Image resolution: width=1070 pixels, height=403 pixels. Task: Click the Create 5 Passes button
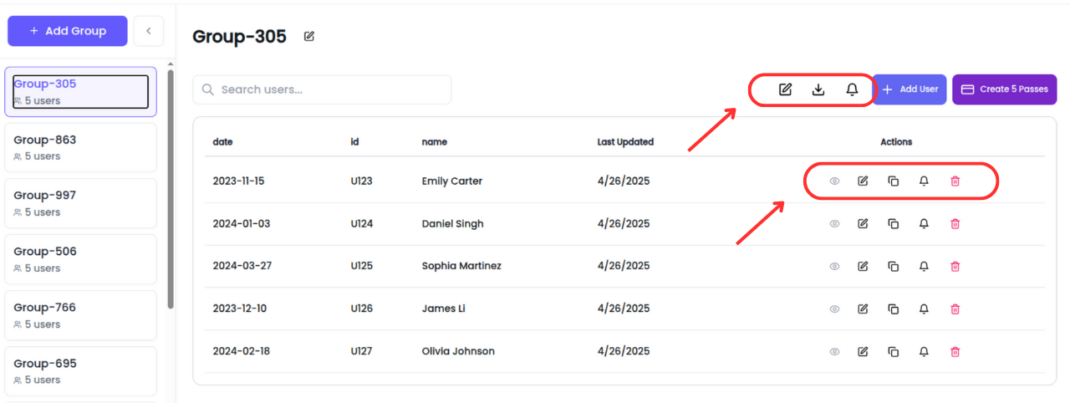[1004, 89]
